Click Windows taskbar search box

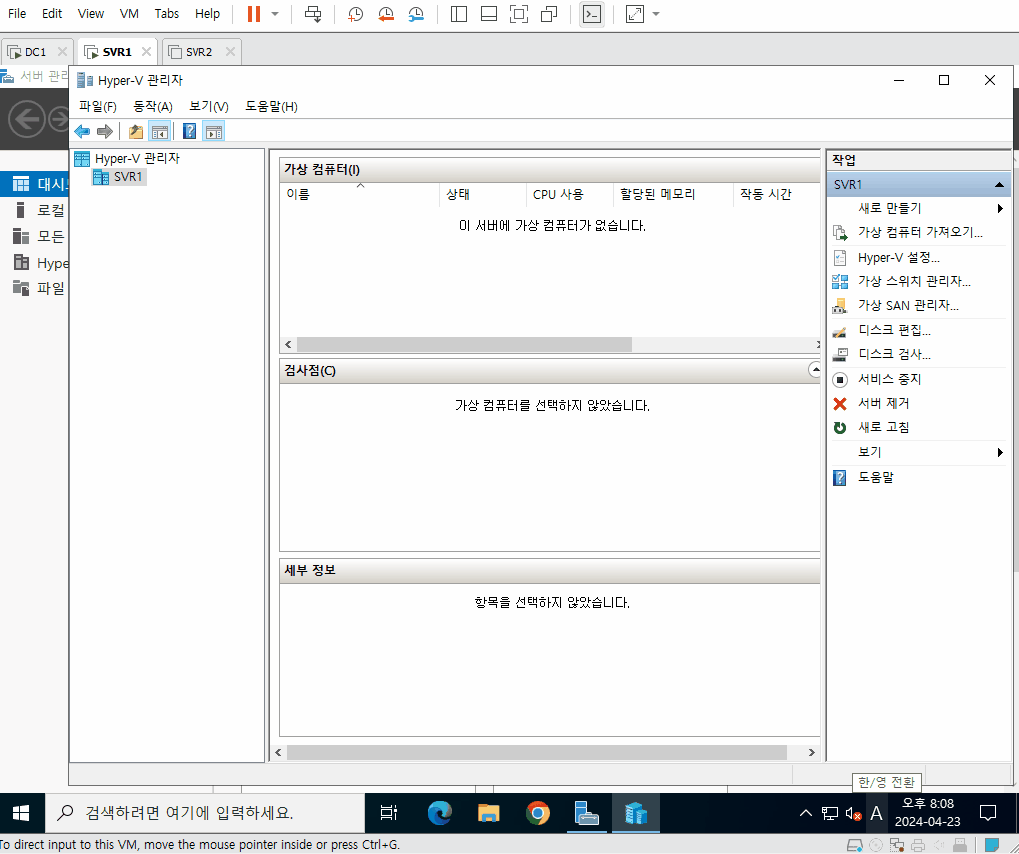click(205, 813)
